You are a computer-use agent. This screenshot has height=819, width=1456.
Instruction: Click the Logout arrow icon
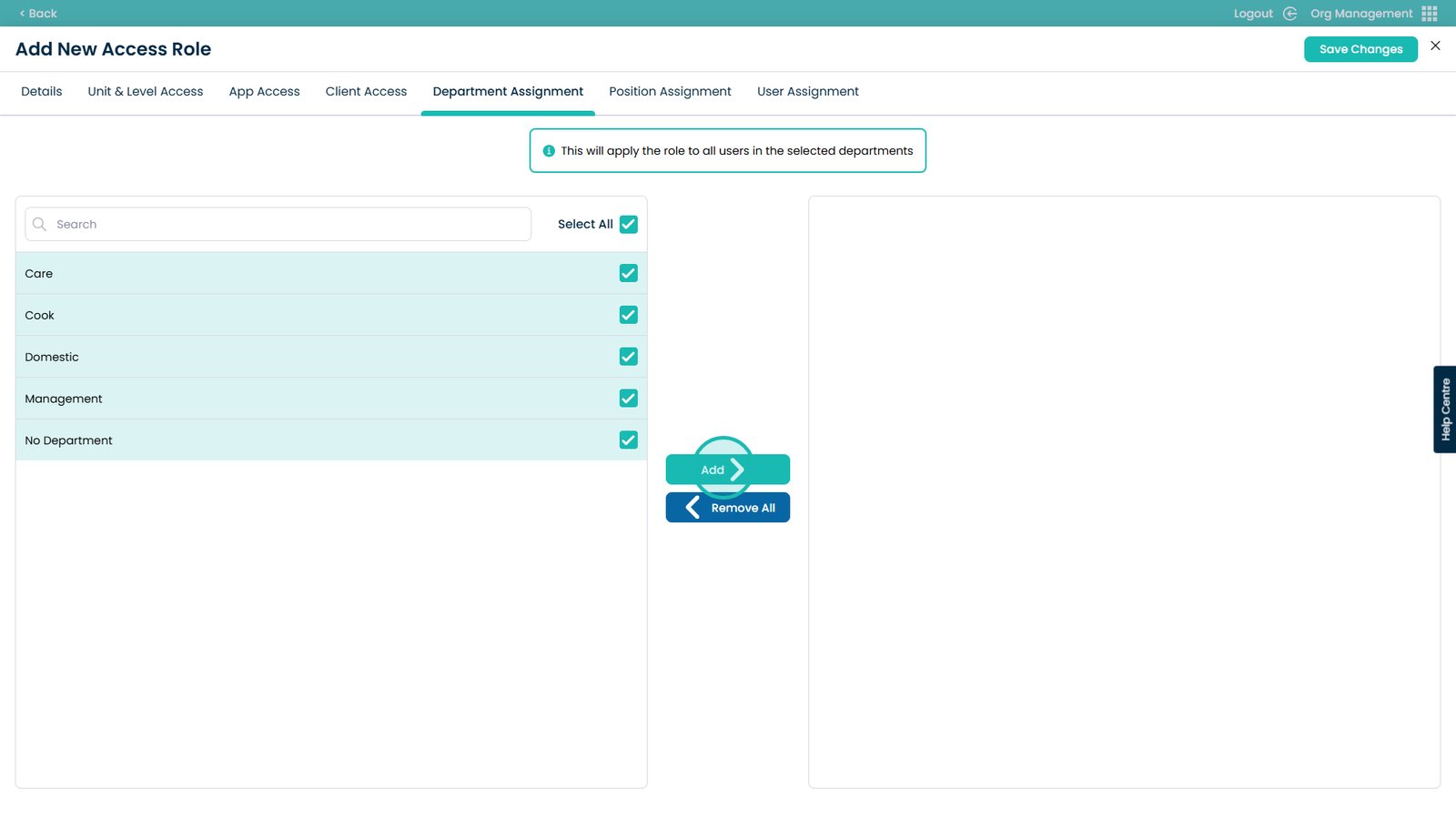click(1289, 14)
